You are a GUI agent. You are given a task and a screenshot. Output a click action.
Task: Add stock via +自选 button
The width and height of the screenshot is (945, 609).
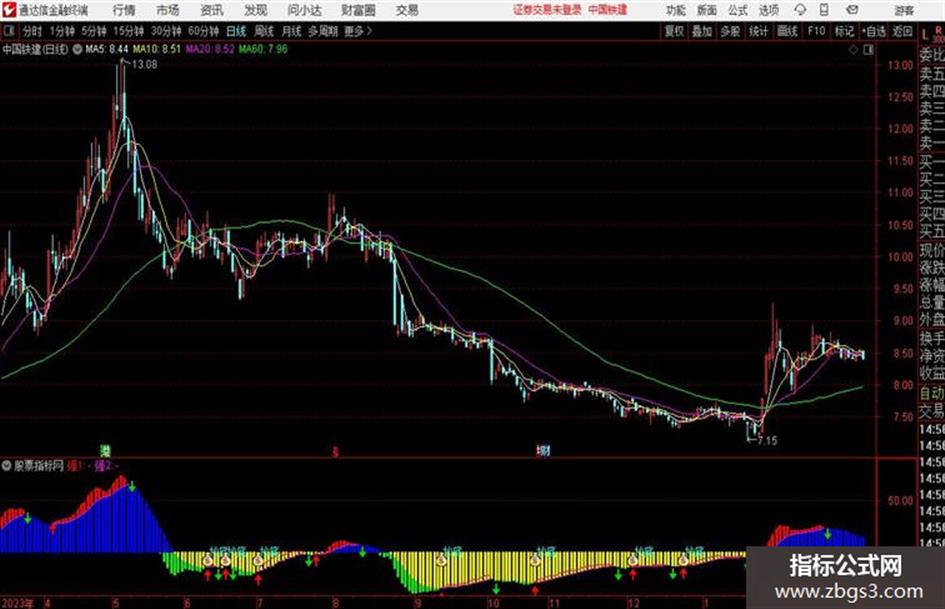coord(874,31)
